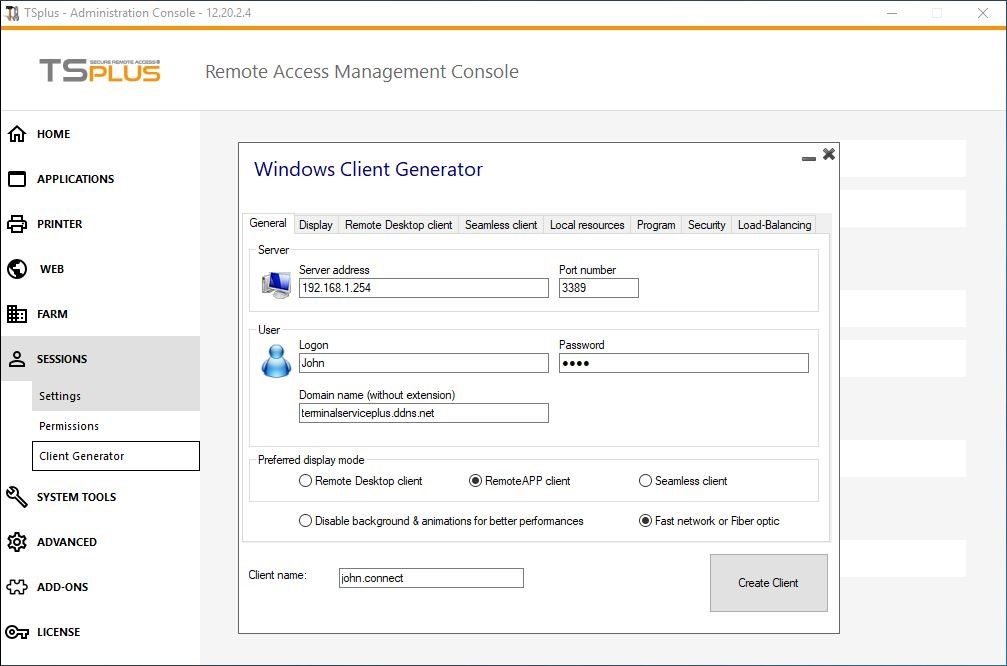Open Permissions under Sessions

pos(69,426)
